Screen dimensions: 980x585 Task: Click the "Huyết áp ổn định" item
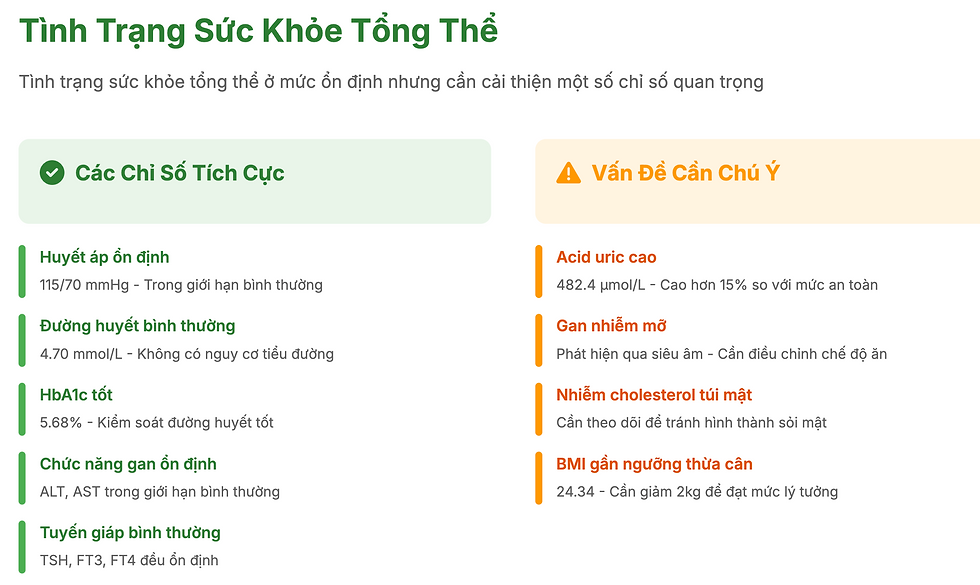tap(105, 257)
